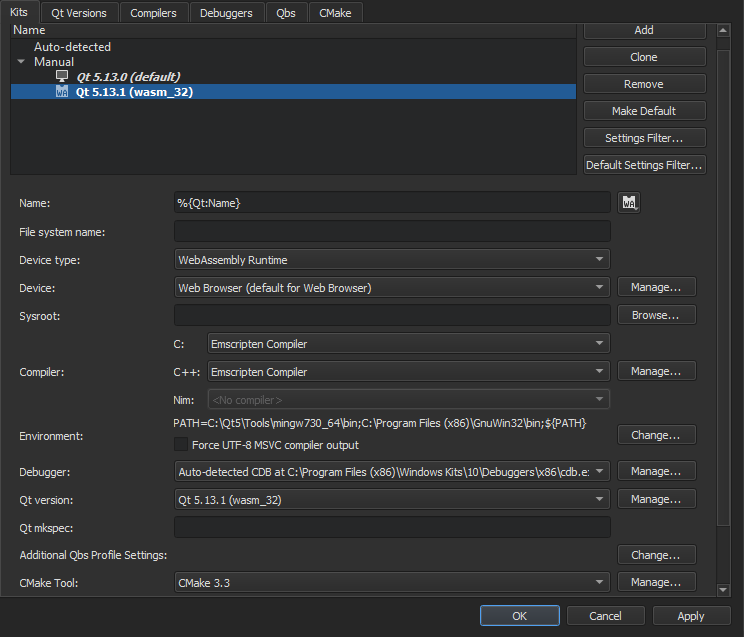Enable Force UTF-8 MSVC compiler output
Screen dimensions: 744x637
181,445
